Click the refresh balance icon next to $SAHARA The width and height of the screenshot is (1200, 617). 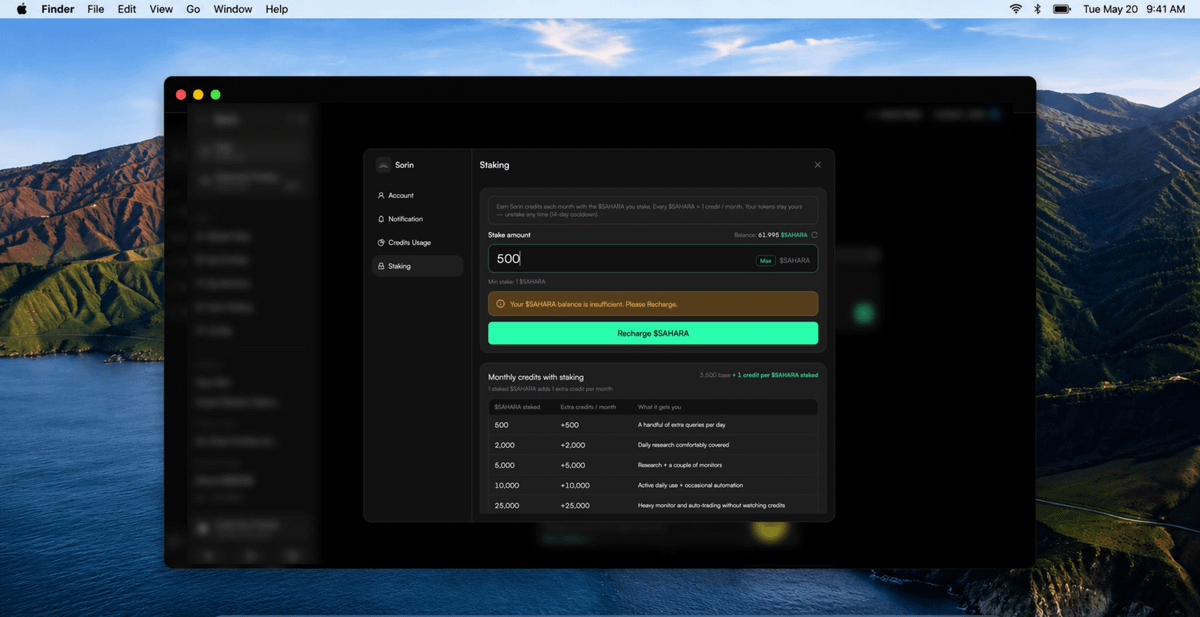click(x=814, y=235)
